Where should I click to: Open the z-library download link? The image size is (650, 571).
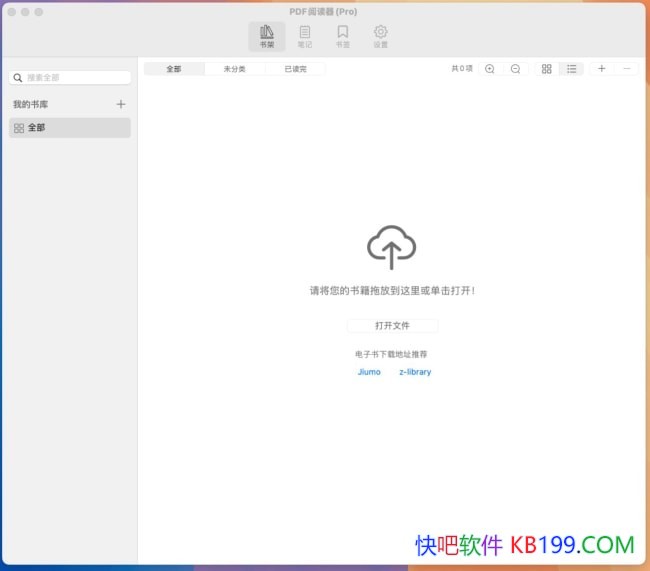point(415,372)
